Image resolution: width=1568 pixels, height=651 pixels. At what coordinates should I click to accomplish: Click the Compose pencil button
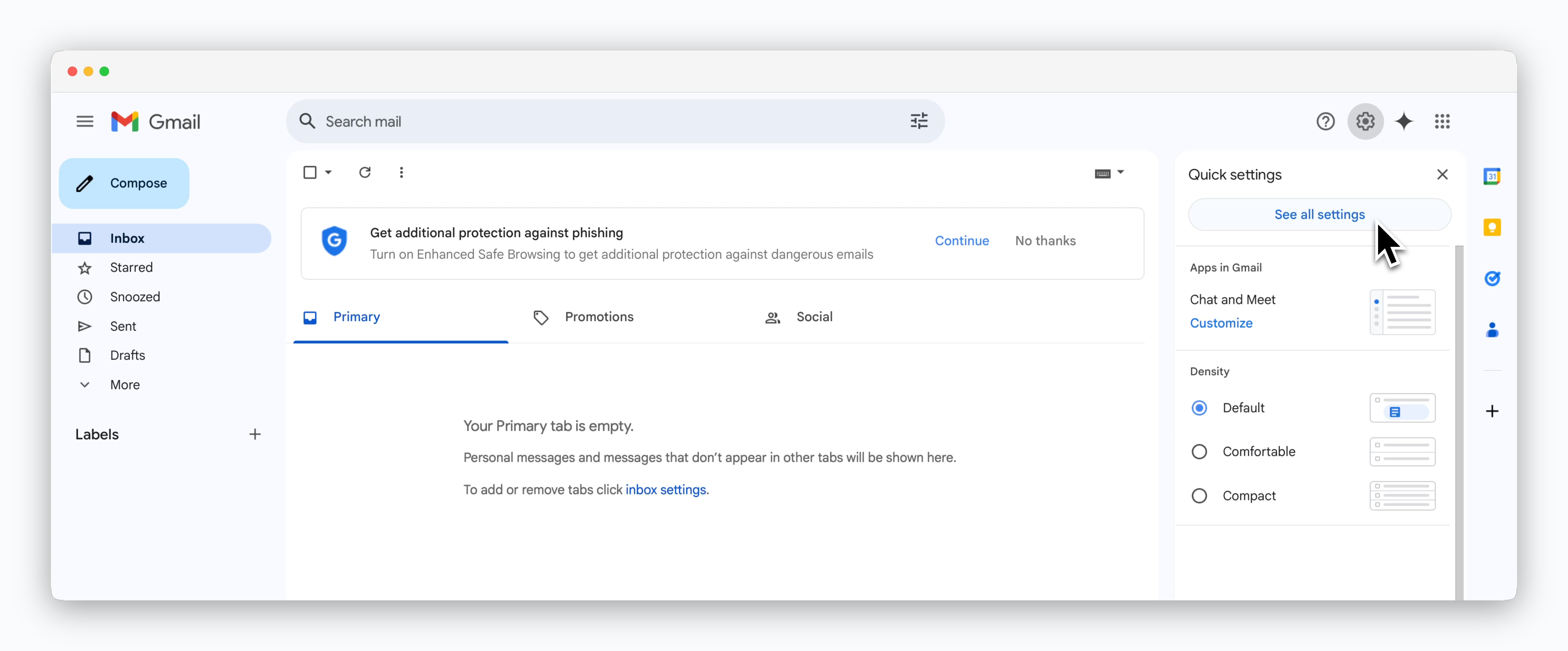click(124, 183)
